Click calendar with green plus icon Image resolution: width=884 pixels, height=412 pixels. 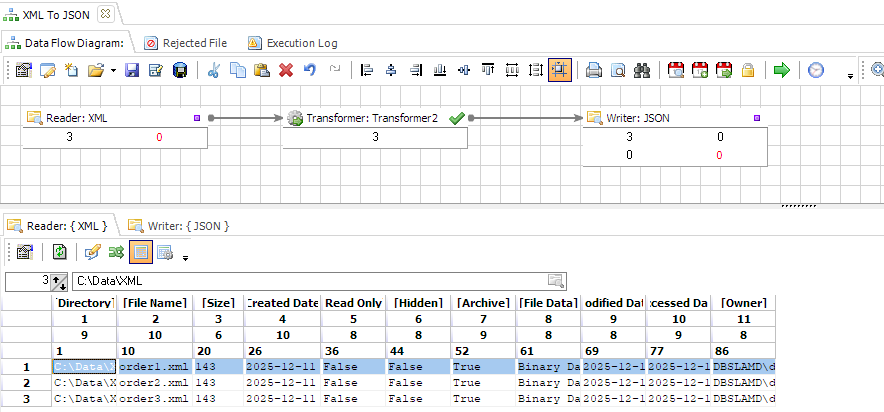tap(700, 70)
